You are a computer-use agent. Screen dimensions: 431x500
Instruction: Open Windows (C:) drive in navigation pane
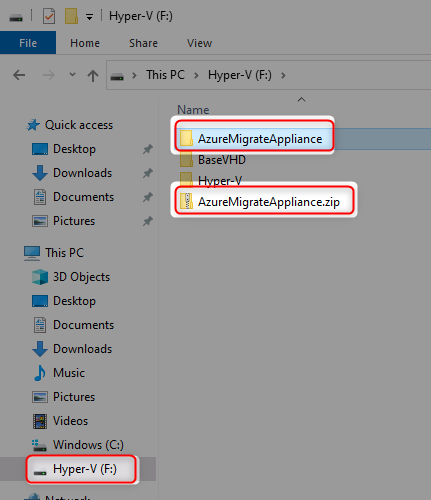[88, 445]
